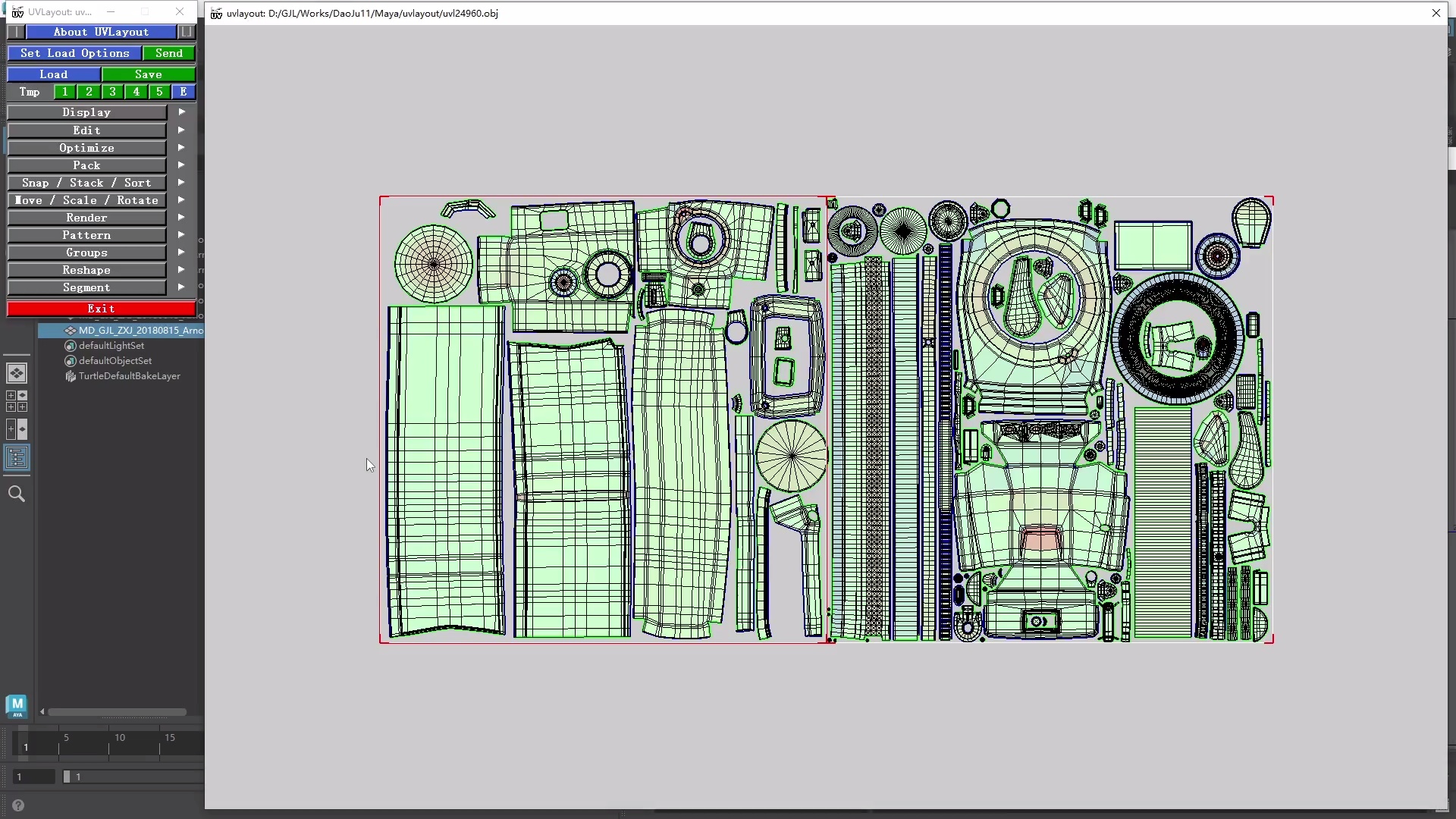This screenshot has width=1456, height=819.
Task: Expand the Pack section arrow
Action: [x=181, y=165]
